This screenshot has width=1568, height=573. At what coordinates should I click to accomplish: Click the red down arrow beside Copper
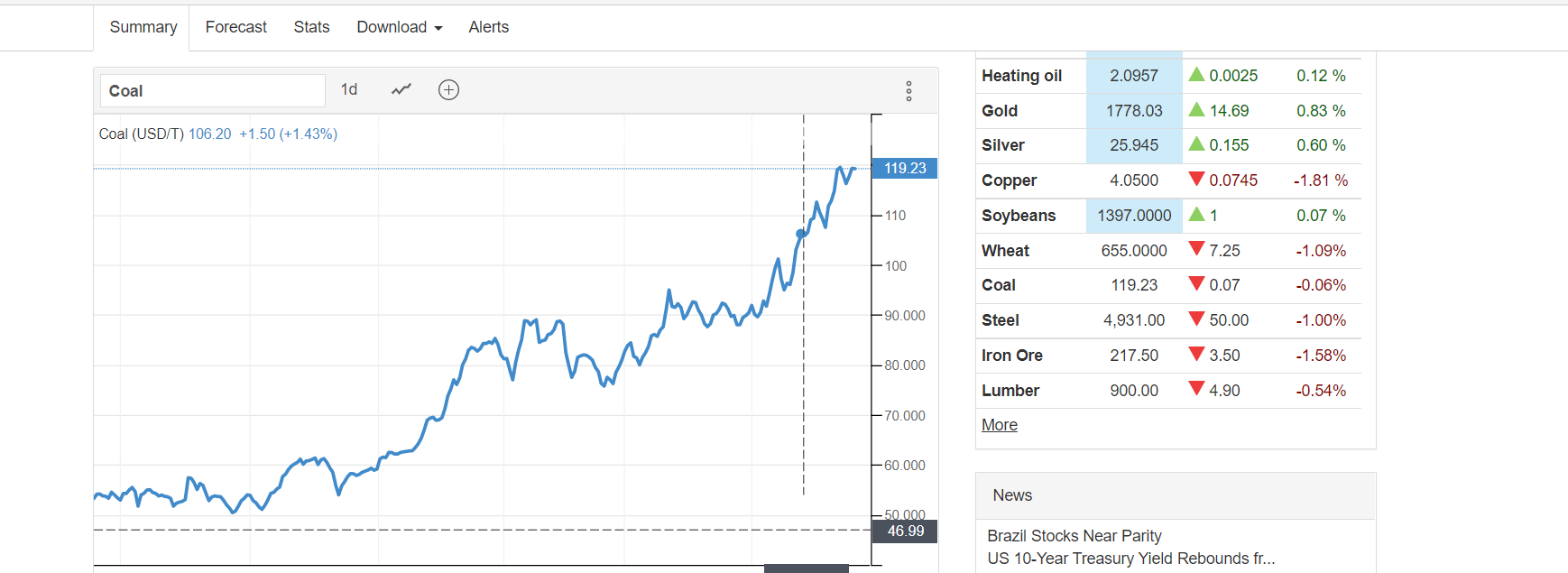(x=1196, y=180)
